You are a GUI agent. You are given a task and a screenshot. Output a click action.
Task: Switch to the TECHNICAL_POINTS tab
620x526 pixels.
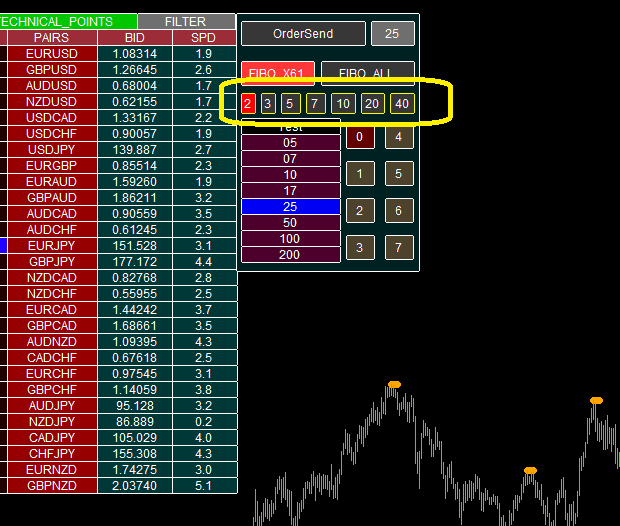[x=68, y=21]
